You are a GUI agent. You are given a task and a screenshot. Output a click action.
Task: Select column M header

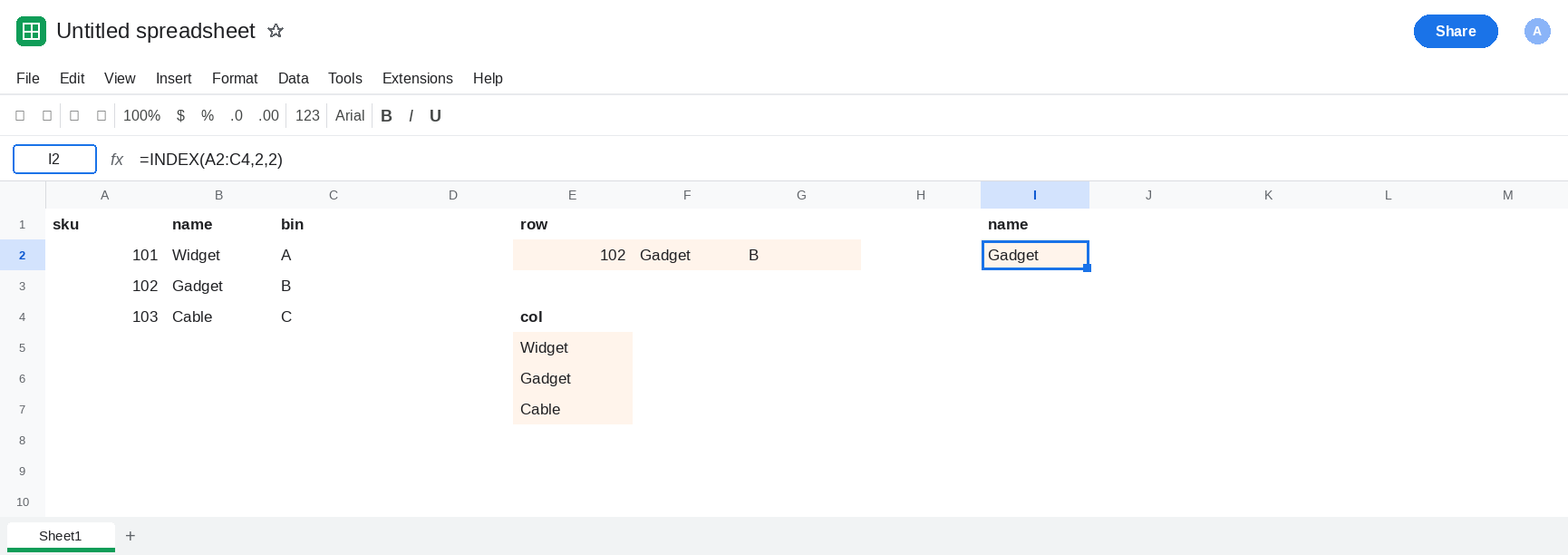tap(1508, 195)
